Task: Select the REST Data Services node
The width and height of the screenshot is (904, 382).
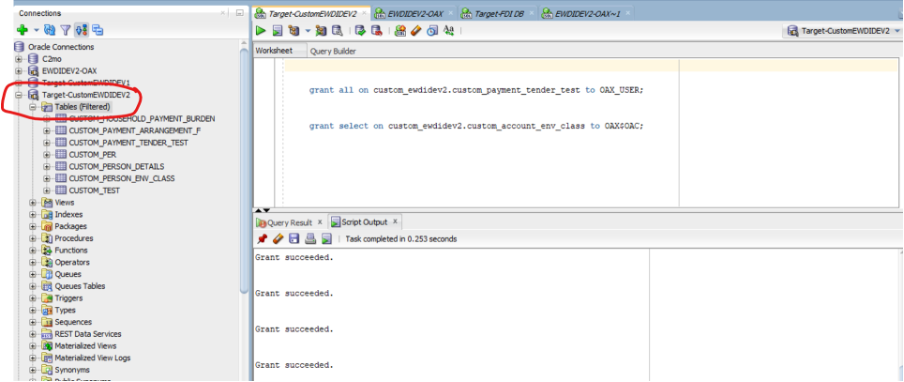Action: pos(88,334)
